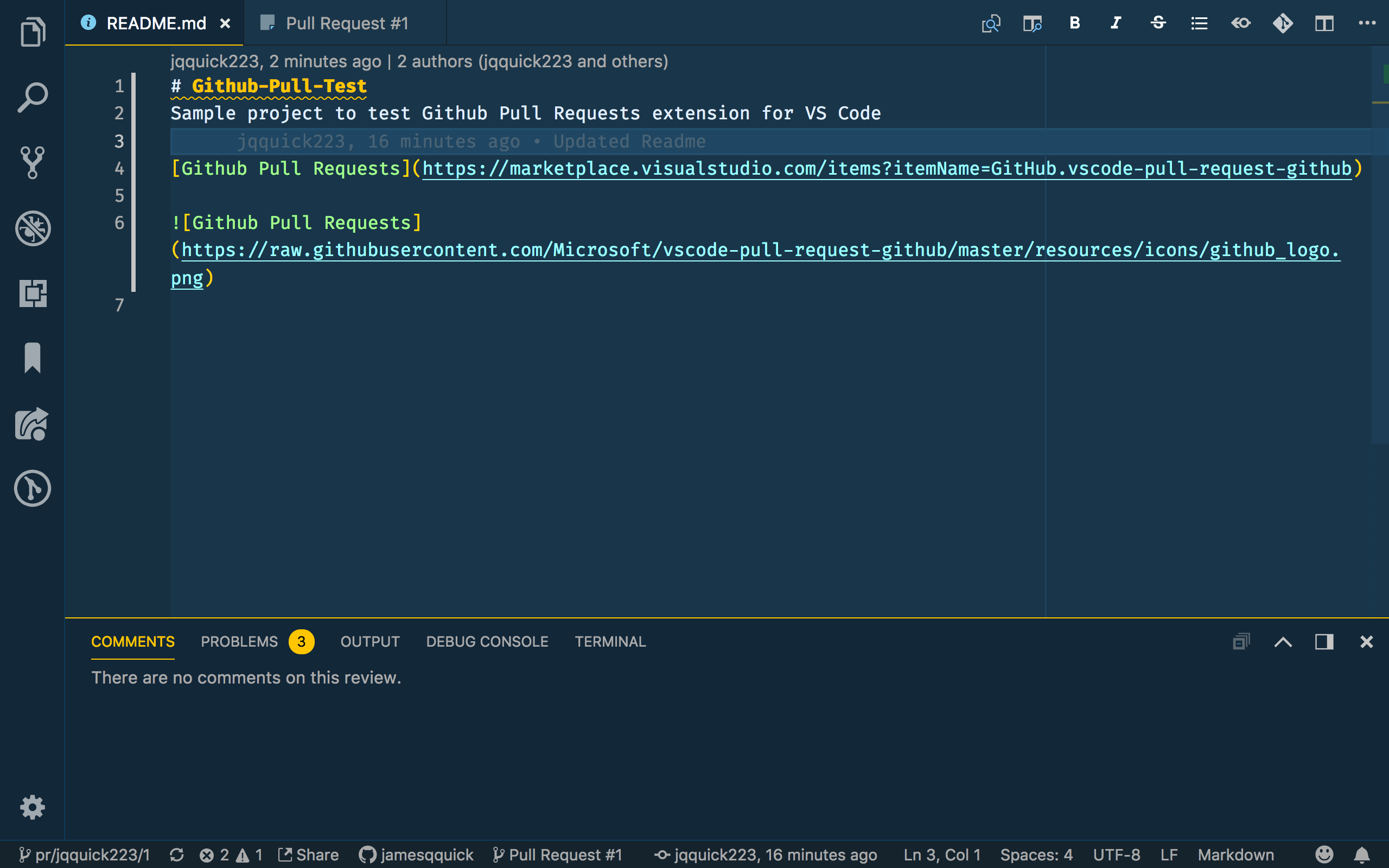Open the Manage settings gear
The height and width of the screenshot is (868, 1389).
pos(33,808)
